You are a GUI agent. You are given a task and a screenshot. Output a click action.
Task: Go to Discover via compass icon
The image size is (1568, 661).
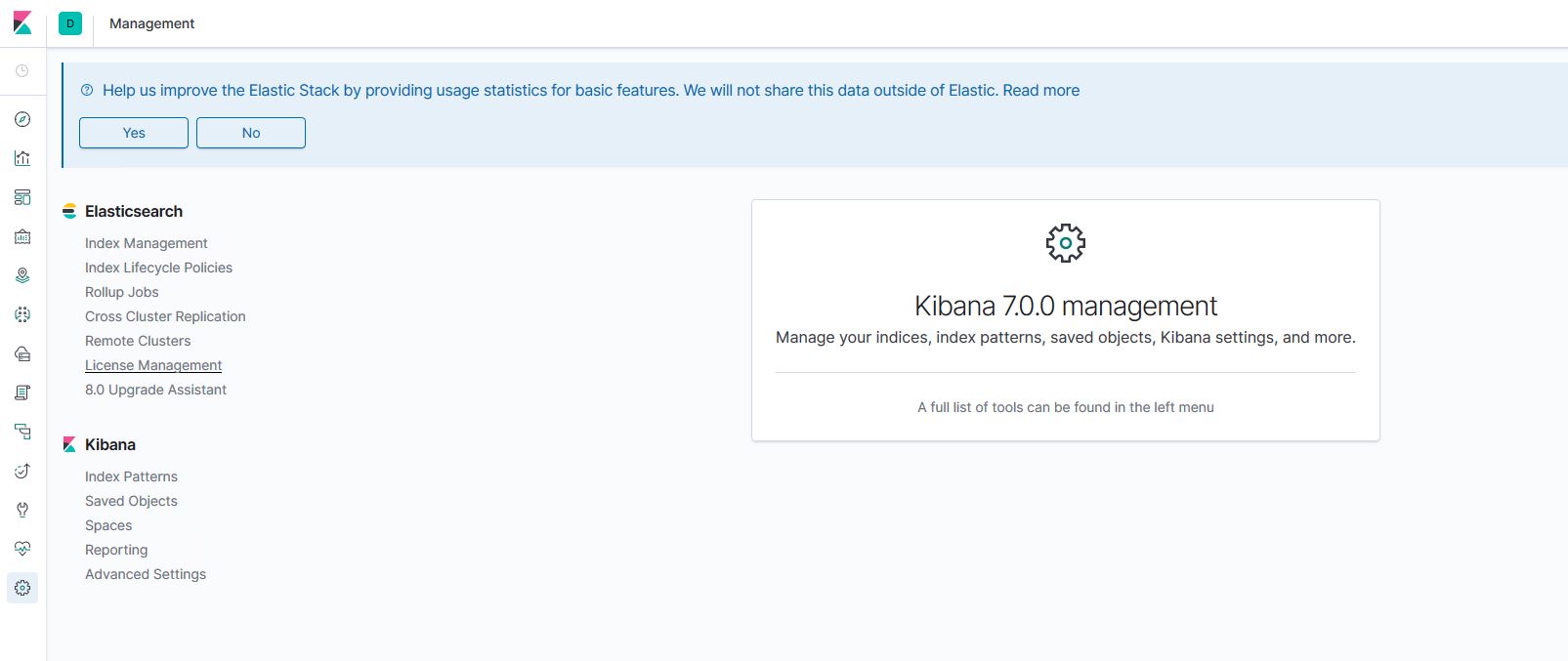pyautogui.click(x=22, y=119)
